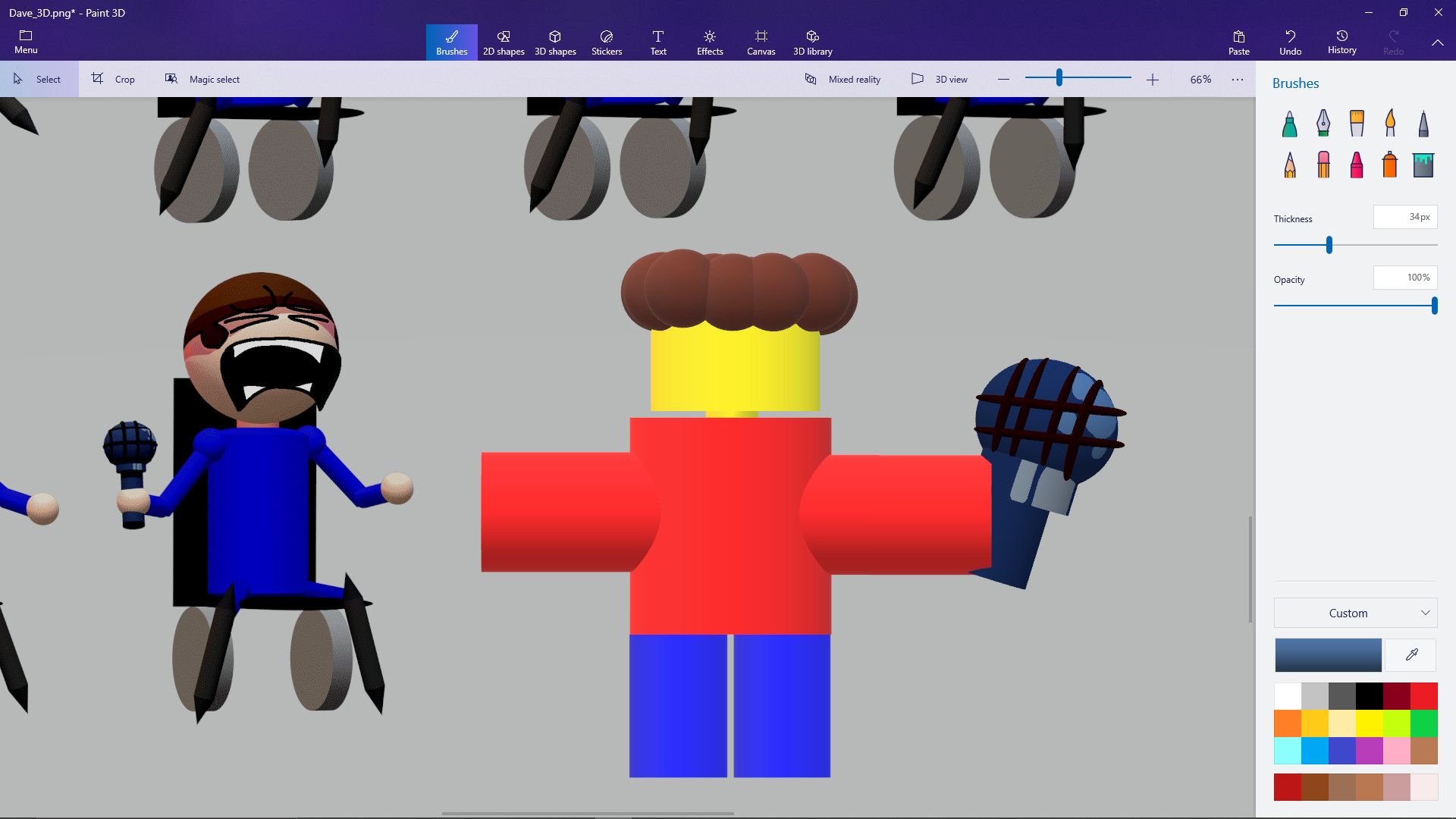Click the 66% zoom value
Viewport: 1456px width, 819px height.
(1200, 79)
